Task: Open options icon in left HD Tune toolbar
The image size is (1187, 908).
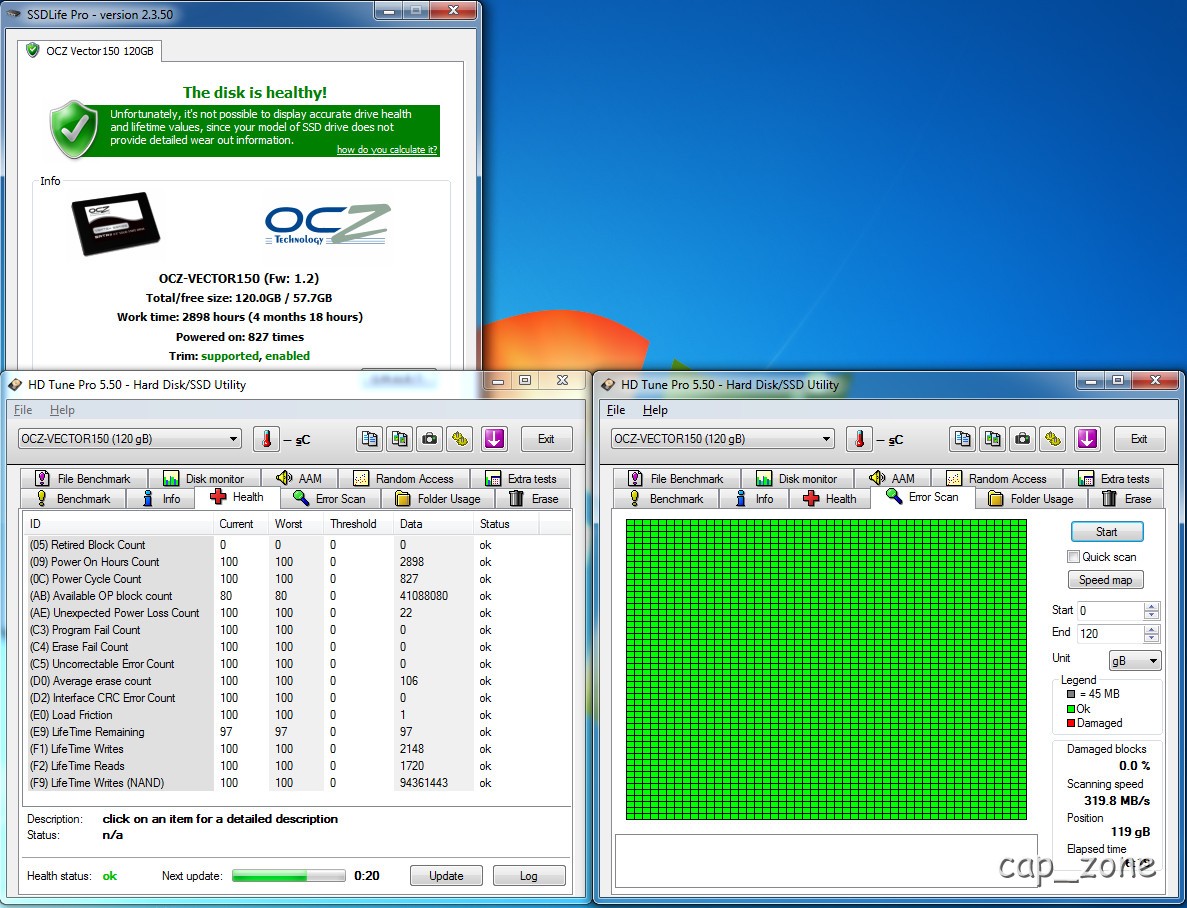Action: [x=460, y=439]
